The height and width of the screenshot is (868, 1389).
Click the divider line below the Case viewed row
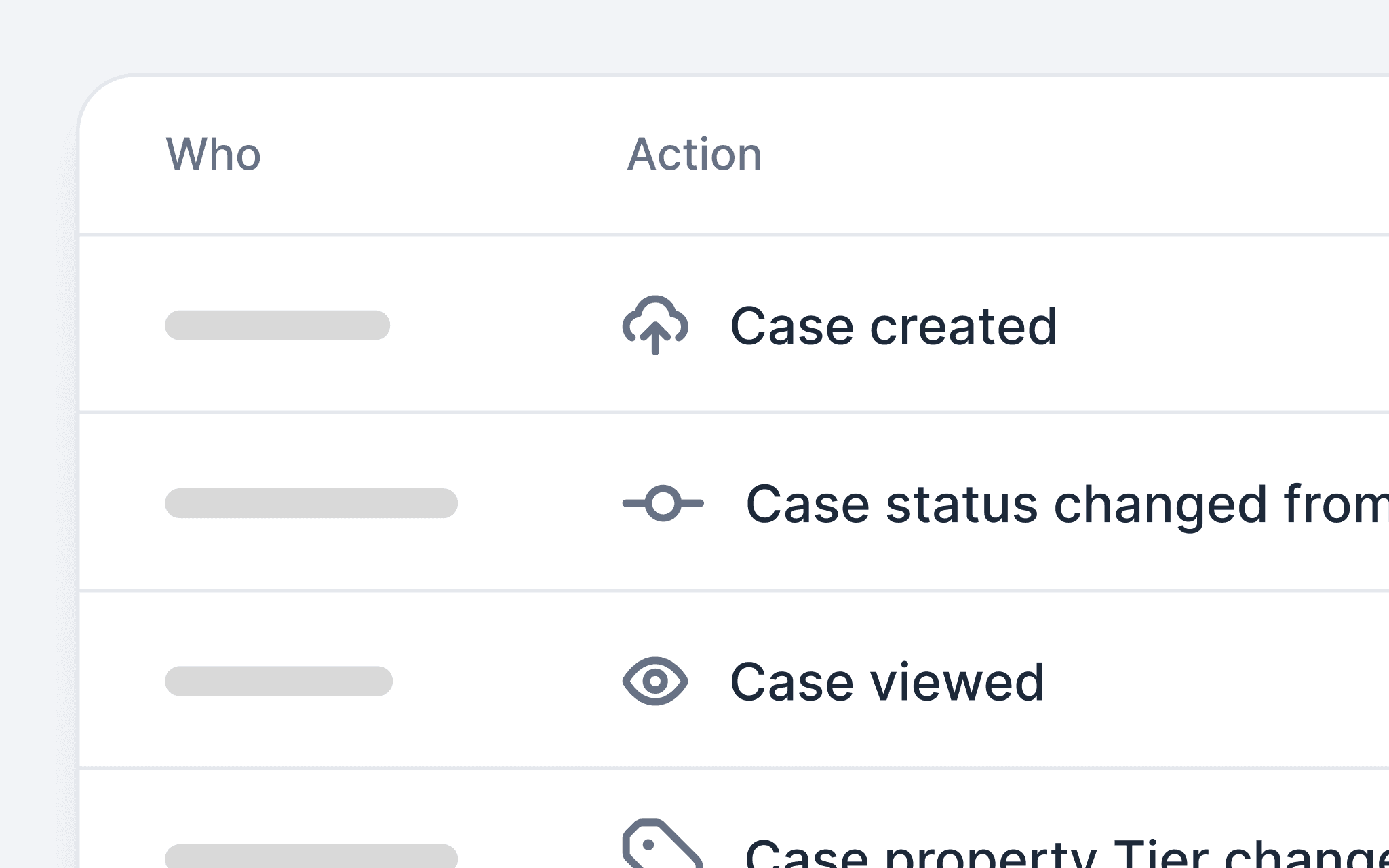click(734, 768)
